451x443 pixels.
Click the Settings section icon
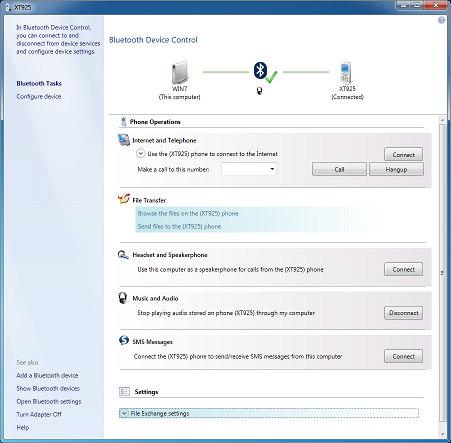click(x=124, y=391)
